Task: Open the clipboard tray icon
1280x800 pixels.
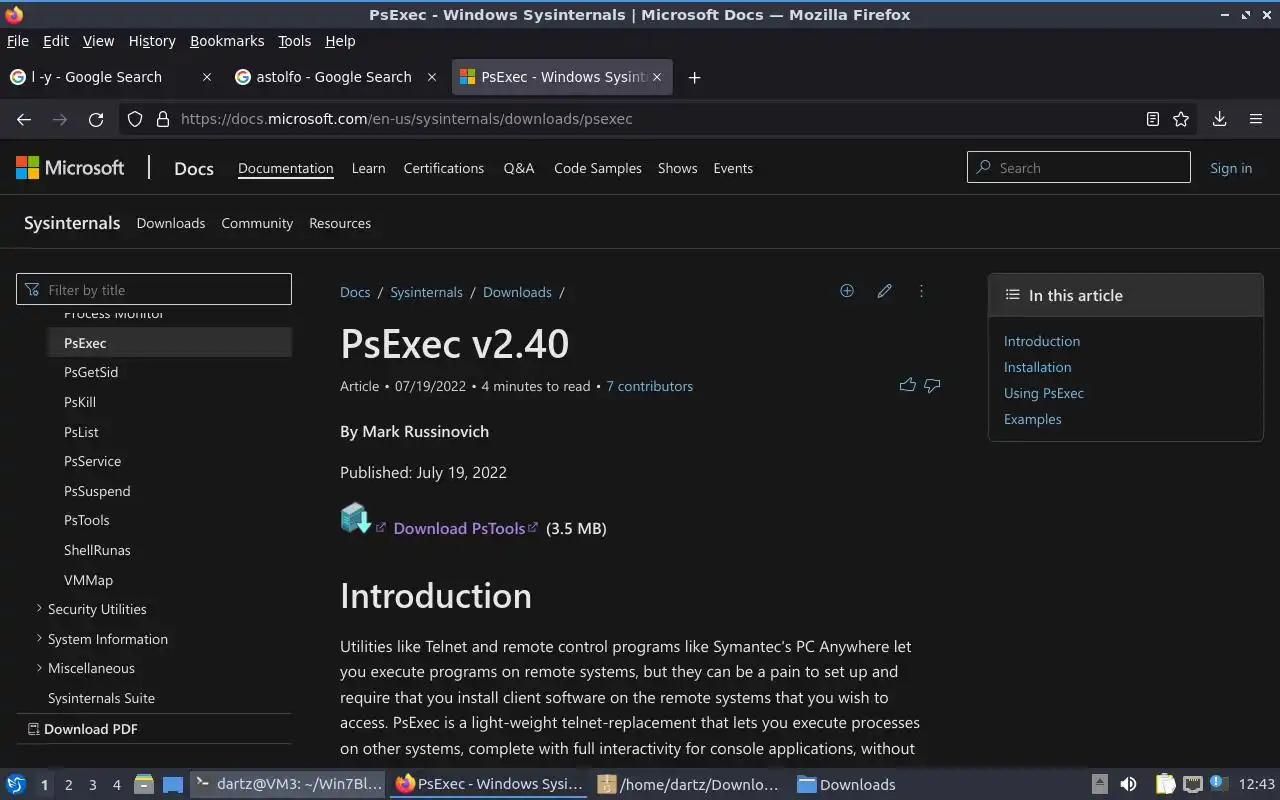Action: coord(1165,784)
